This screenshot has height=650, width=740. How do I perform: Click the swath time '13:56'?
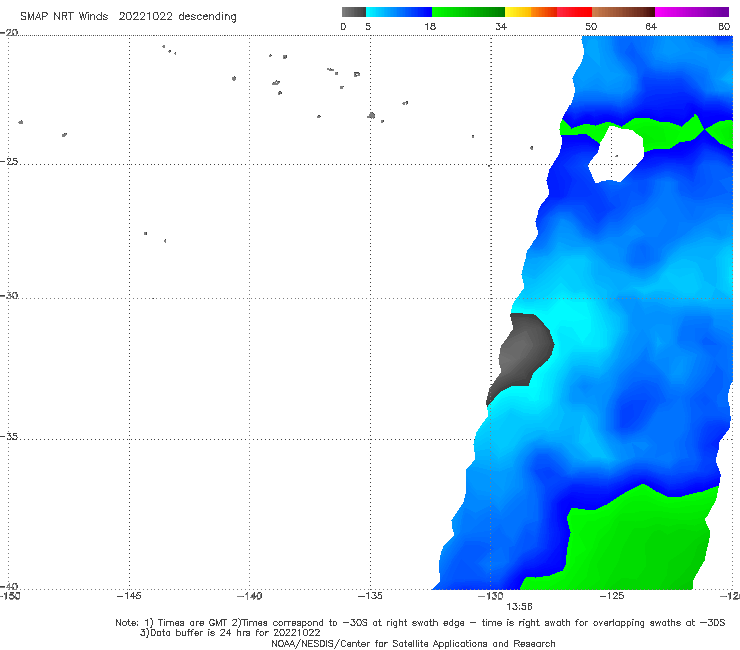519,607
